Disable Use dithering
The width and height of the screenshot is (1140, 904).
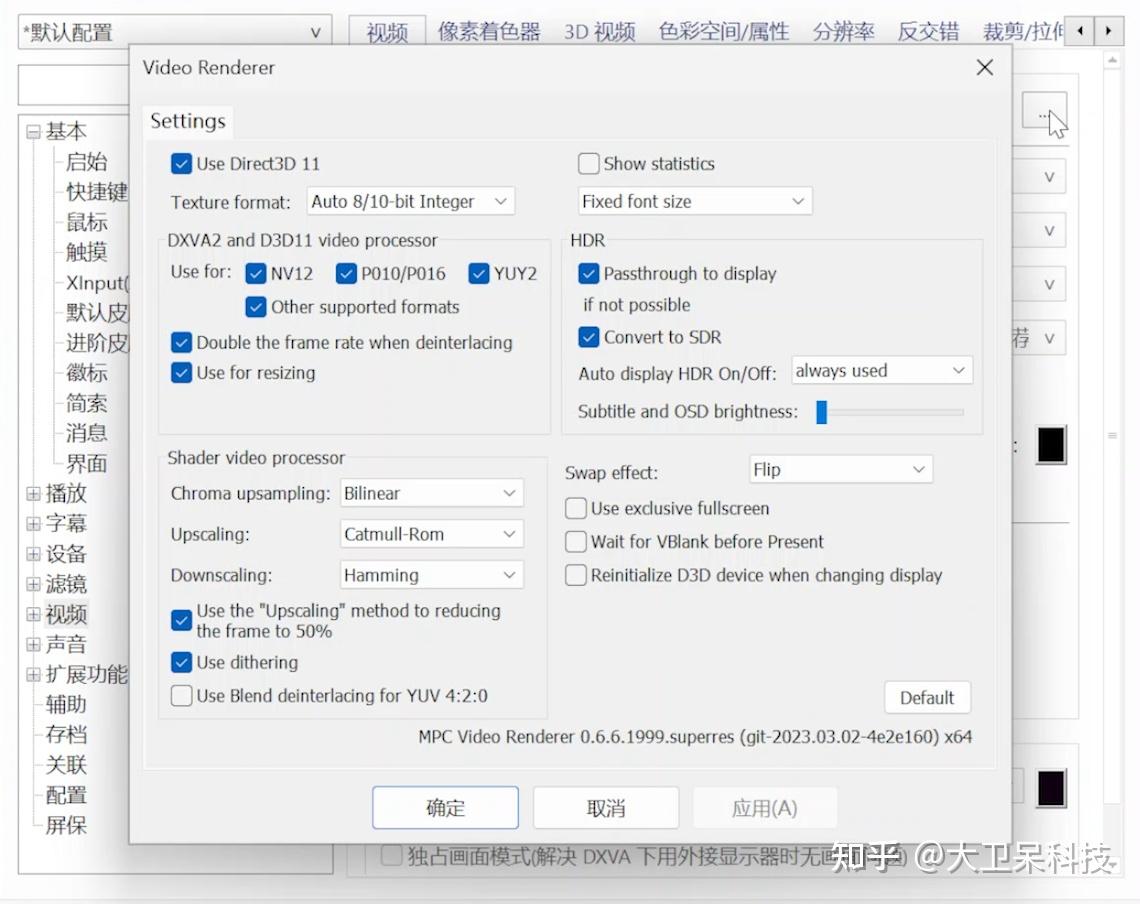[x=182, y=662]
